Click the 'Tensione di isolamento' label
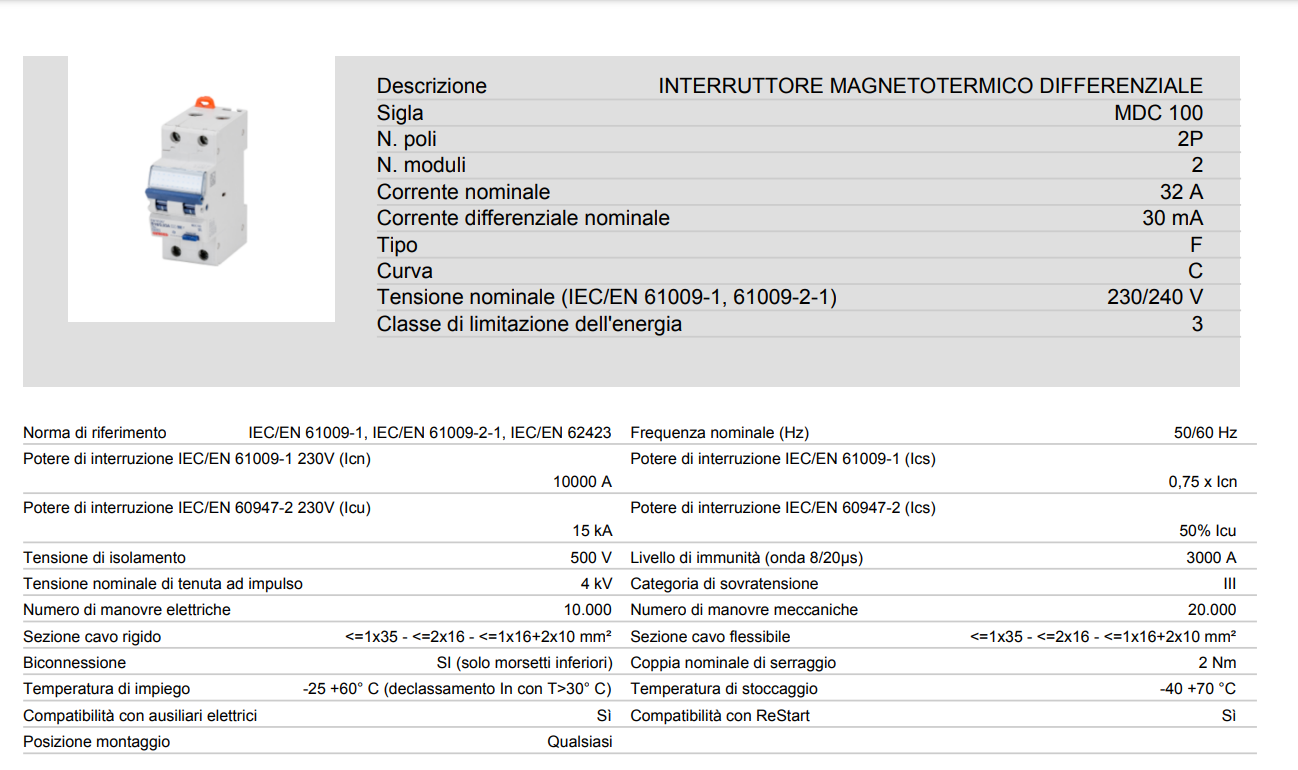This screenshot has width=1298, height=770. (x=104, y=558)
